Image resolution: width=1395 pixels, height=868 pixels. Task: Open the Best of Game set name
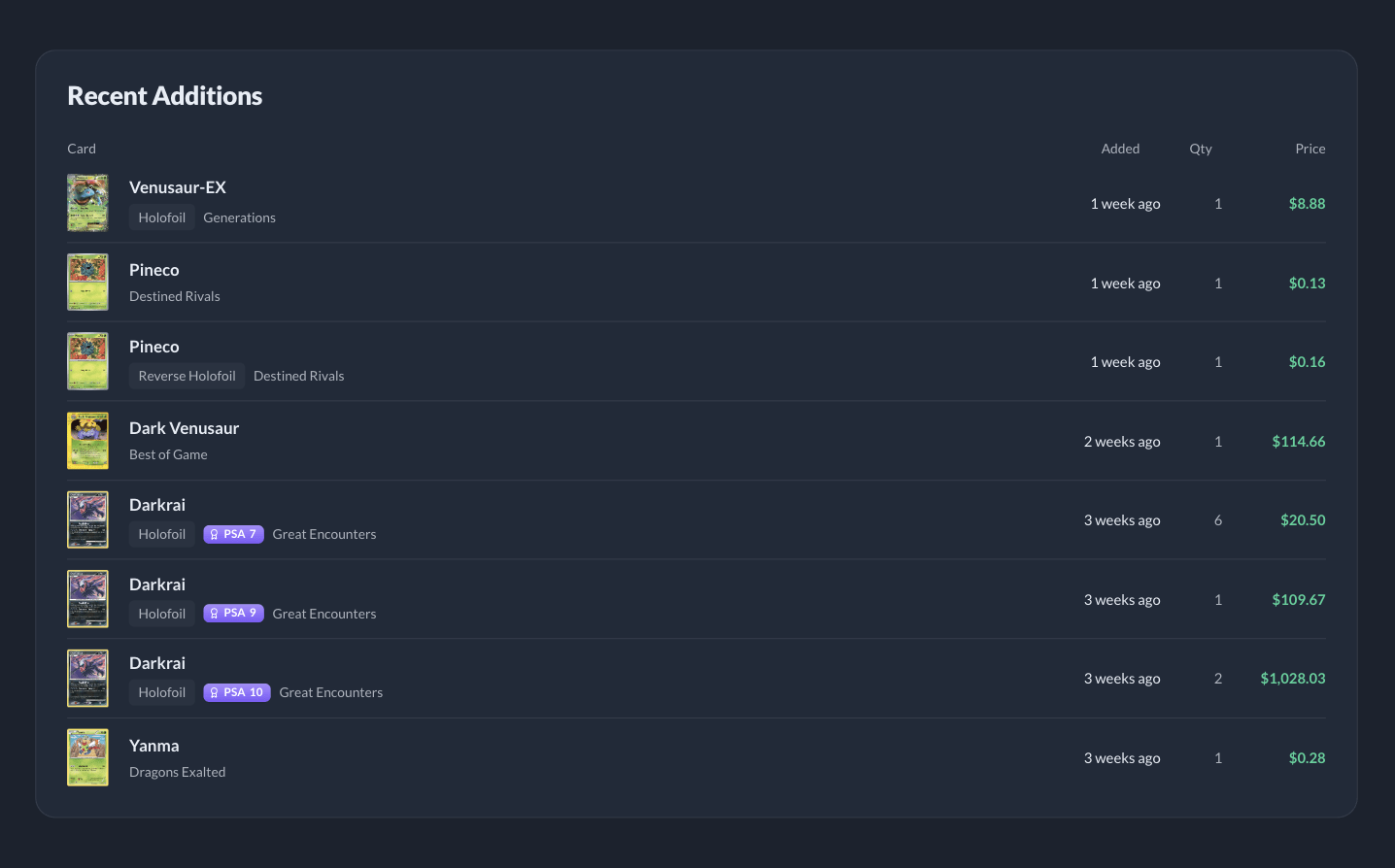168,454
